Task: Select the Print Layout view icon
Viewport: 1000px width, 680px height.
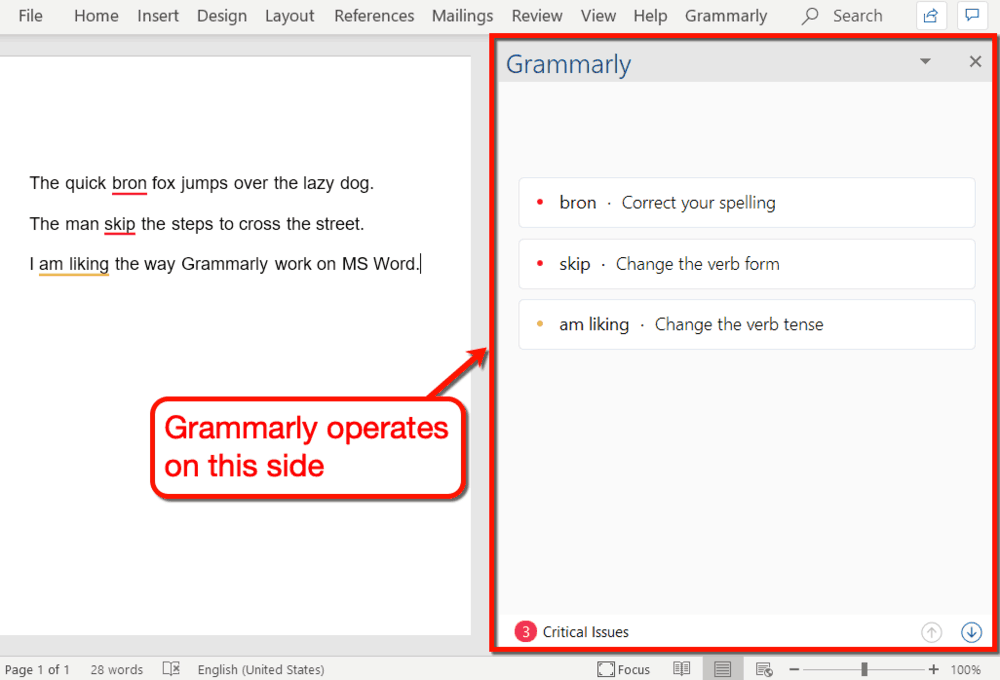Action: click(723, 669)
